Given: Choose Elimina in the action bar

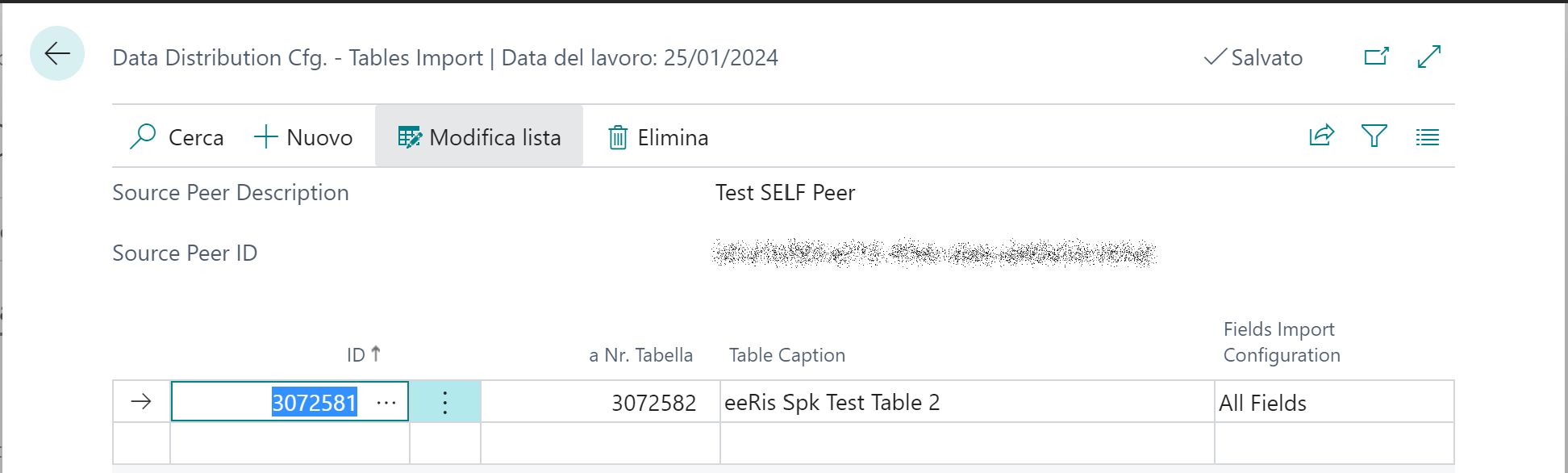Looking at the screenshot, I should point(658,137).
